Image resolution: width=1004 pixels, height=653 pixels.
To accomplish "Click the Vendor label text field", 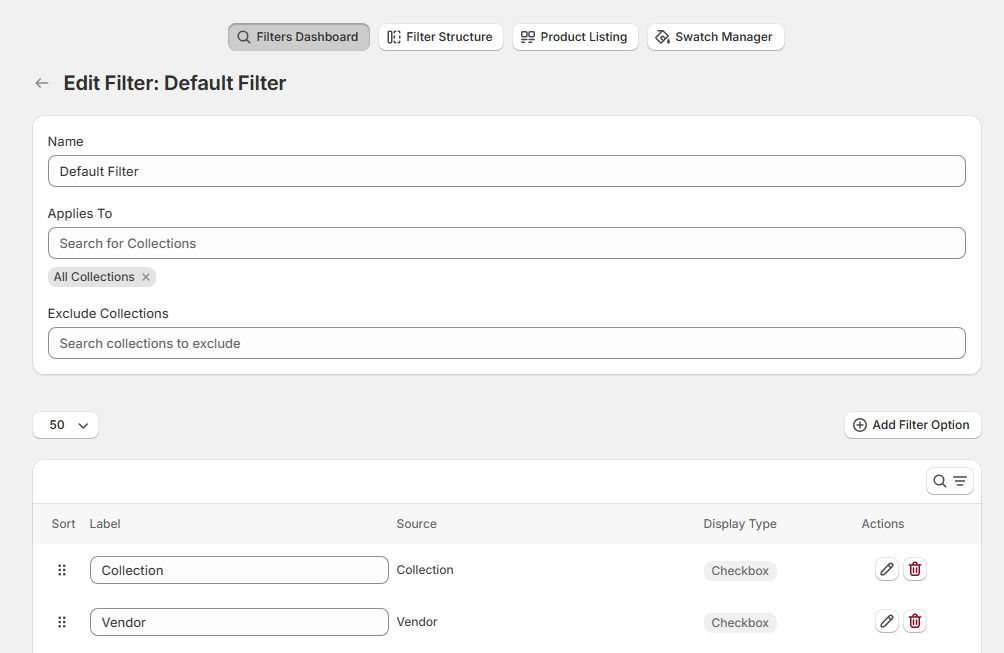I will [x=239, y=622].
